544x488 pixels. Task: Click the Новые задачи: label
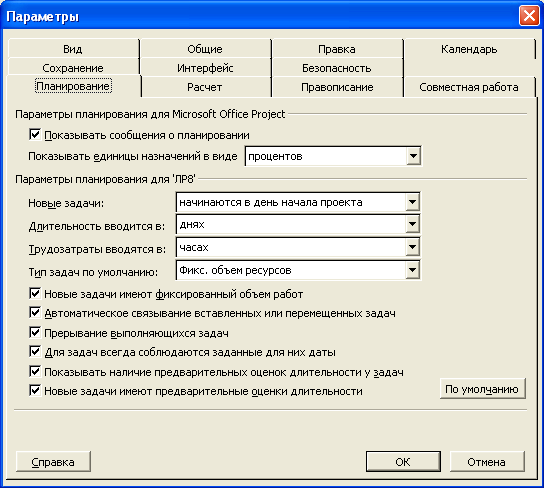(x=66, y=203)
